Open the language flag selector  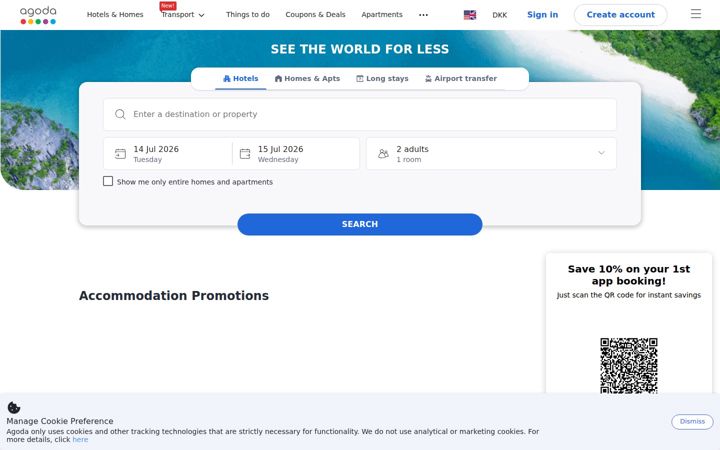tap(470, 15)
